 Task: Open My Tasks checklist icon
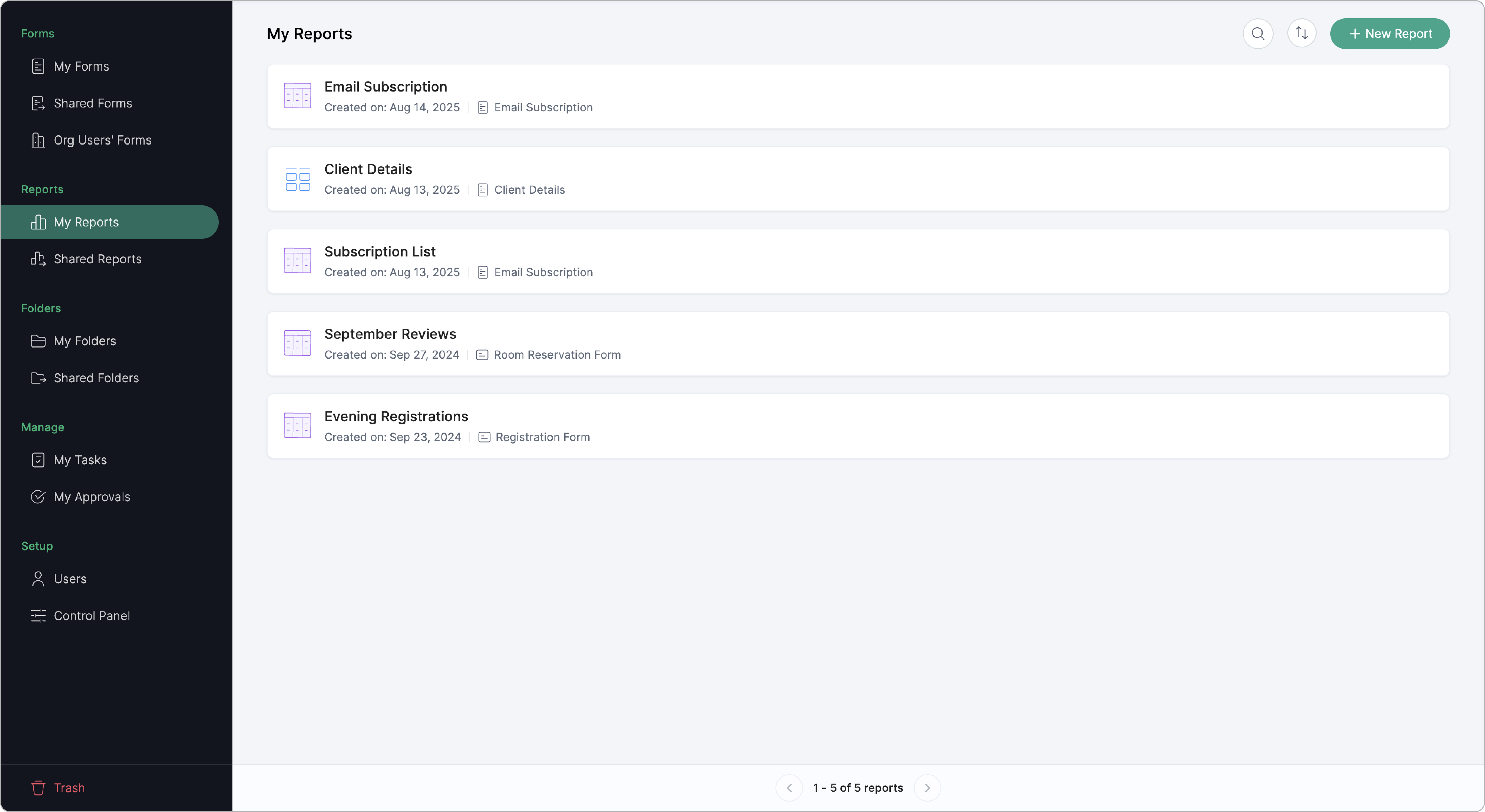pos(38,460)
